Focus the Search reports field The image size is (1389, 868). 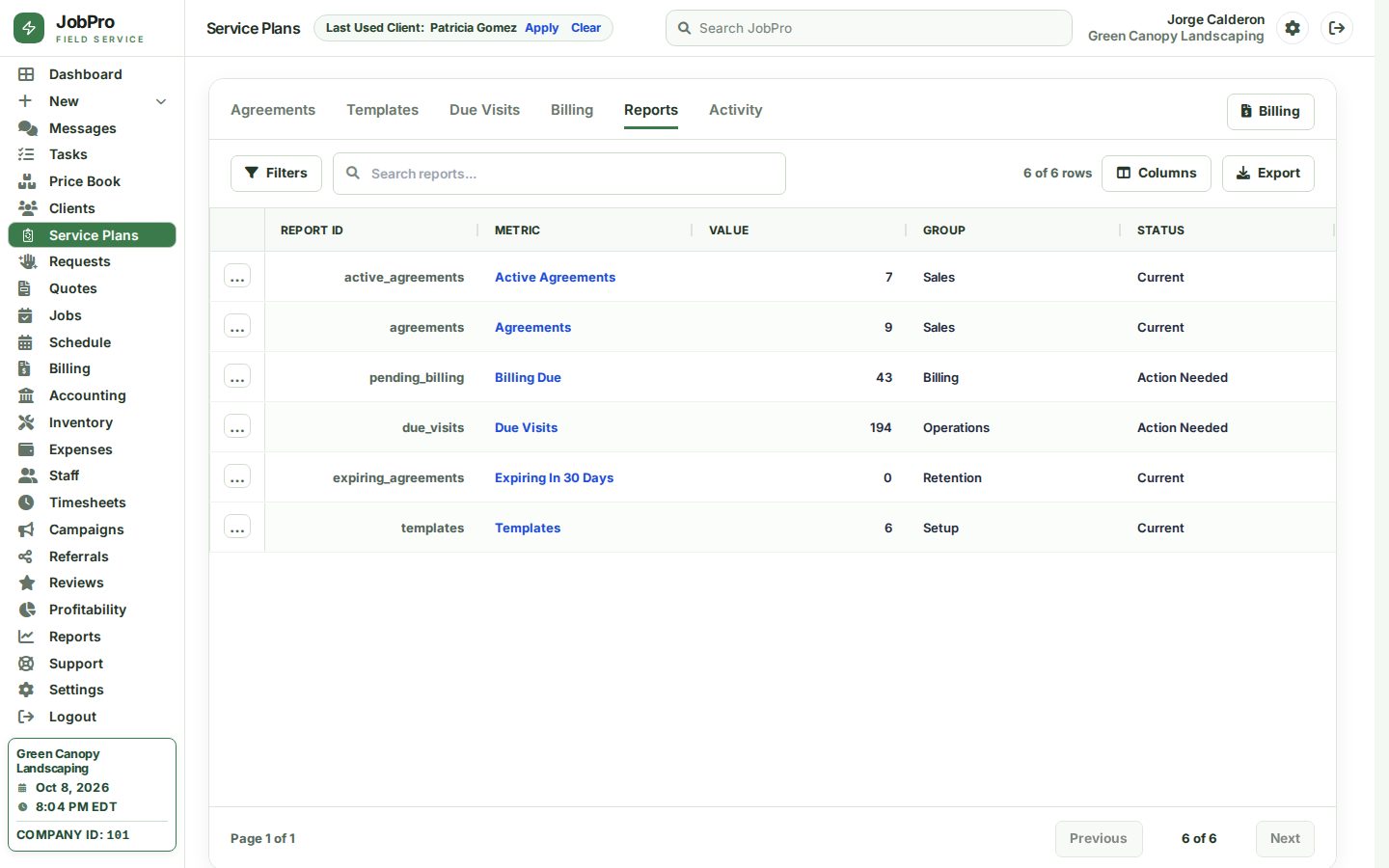(x=559, y=174)
